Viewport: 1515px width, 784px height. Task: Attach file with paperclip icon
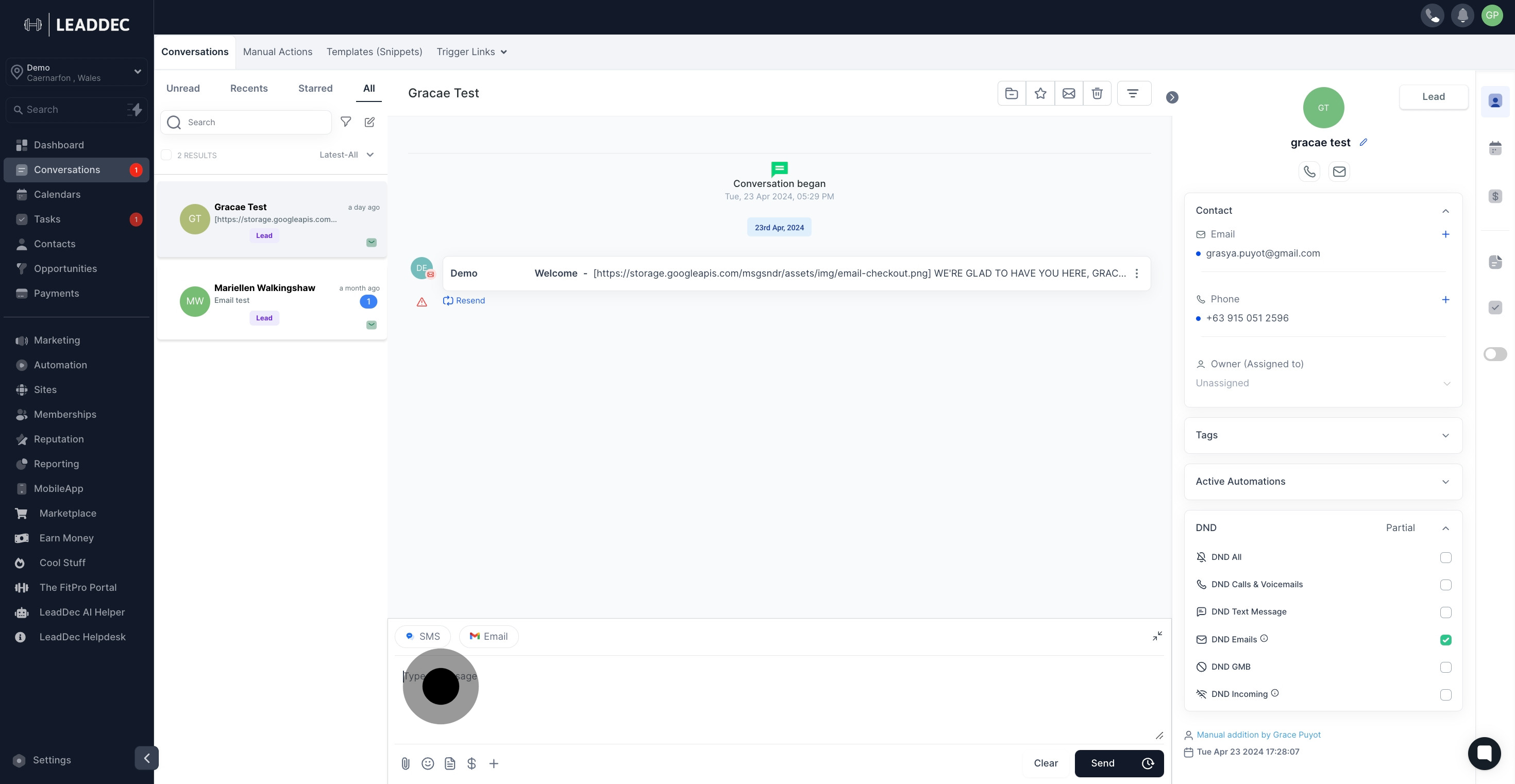tap(405, 763)
